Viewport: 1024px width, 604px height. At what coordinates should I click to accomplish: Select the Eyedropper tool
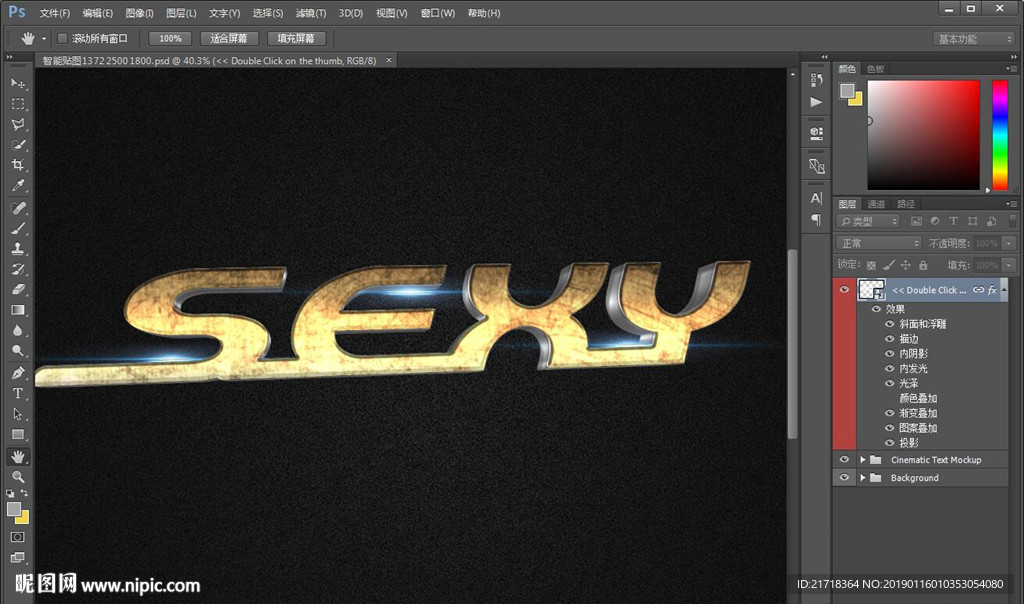[18, 185]
